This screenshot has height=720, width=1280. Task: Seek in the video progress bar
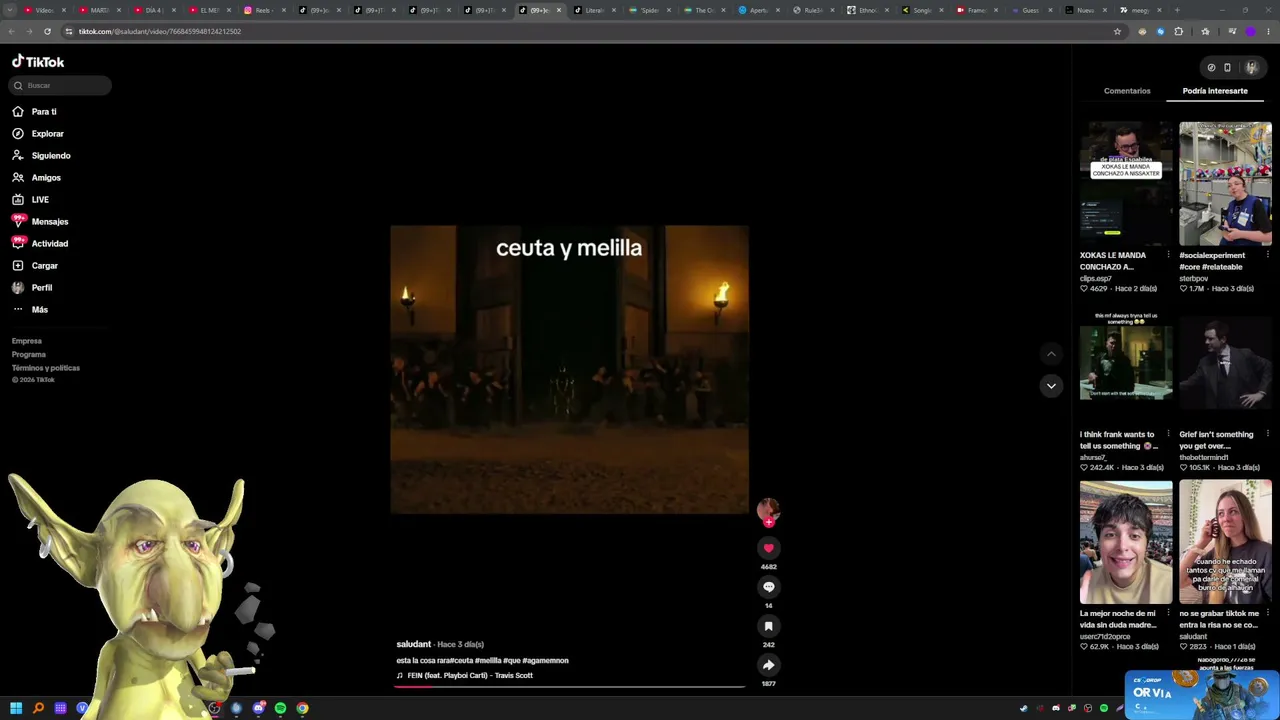pos(569,688)
